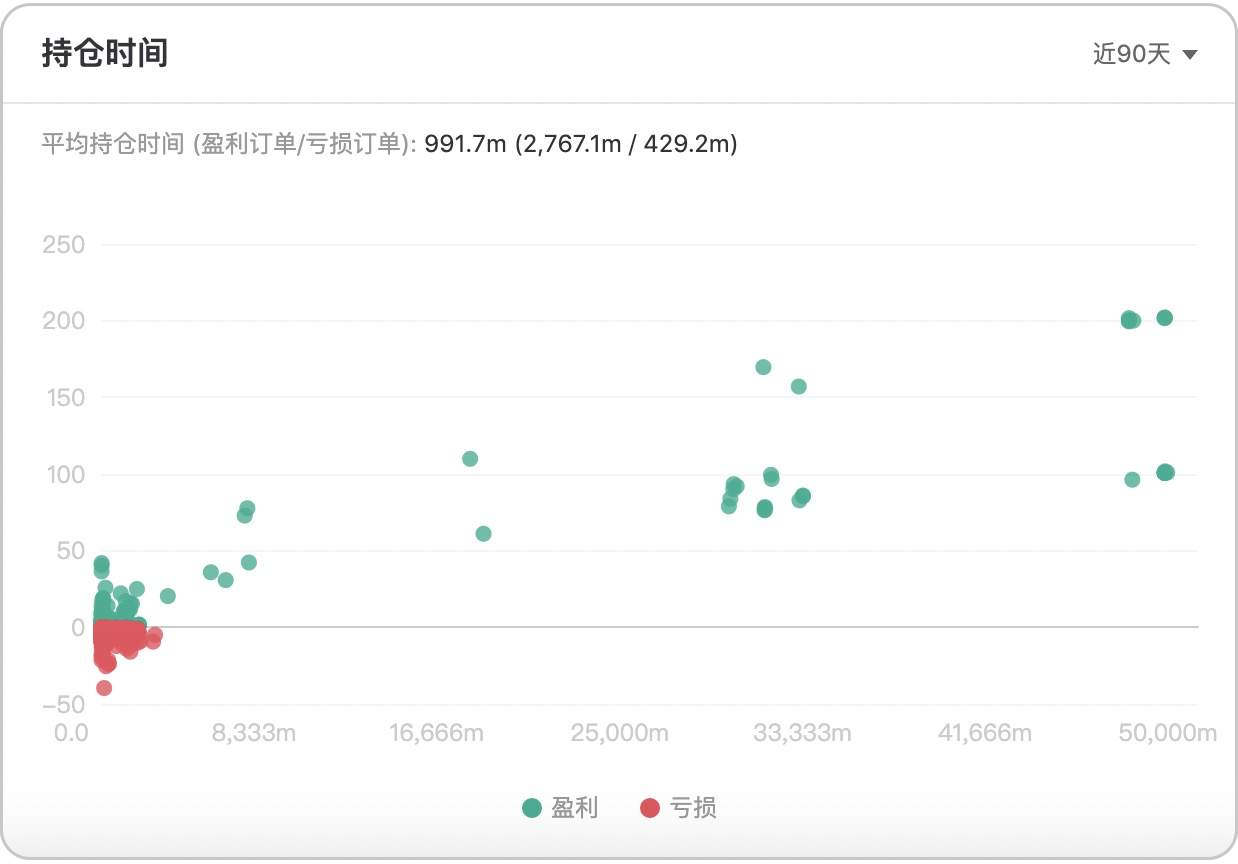The height and width of the screenshot is (864, 1238).
Task: Click the green 盈利 legend dot
Action: (x=532, y=808)
